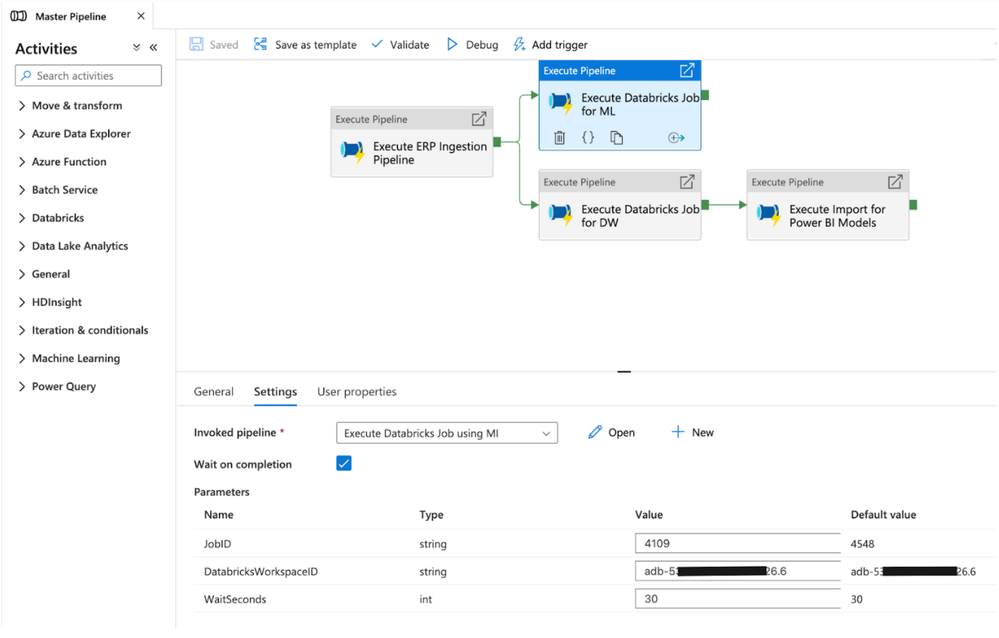Click the Execute Databricks Job for ML activity icon
Image resolution: width=999 pixels, height=638 pixels.
click(x=561, y=103)
